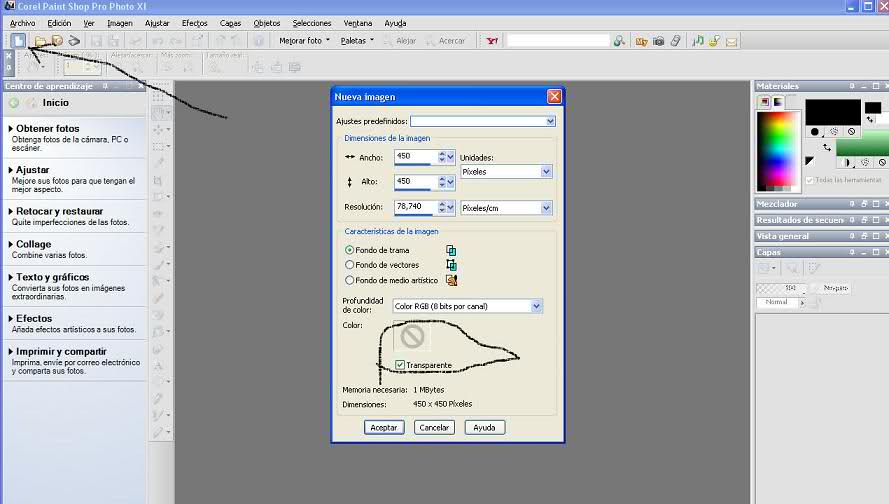Click the Vista general palette pin icon

852,236
